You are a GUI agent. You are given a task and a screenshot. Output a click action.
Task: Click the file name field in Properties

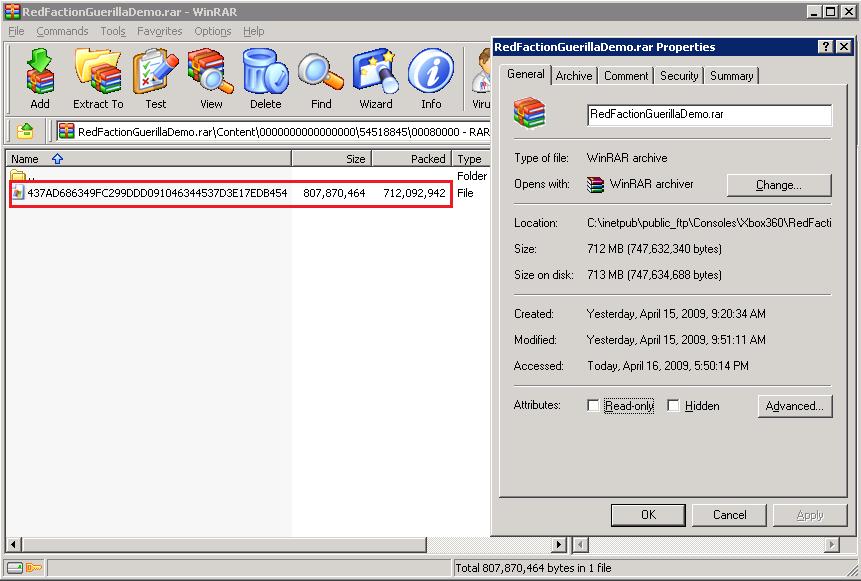click(709, 115)
